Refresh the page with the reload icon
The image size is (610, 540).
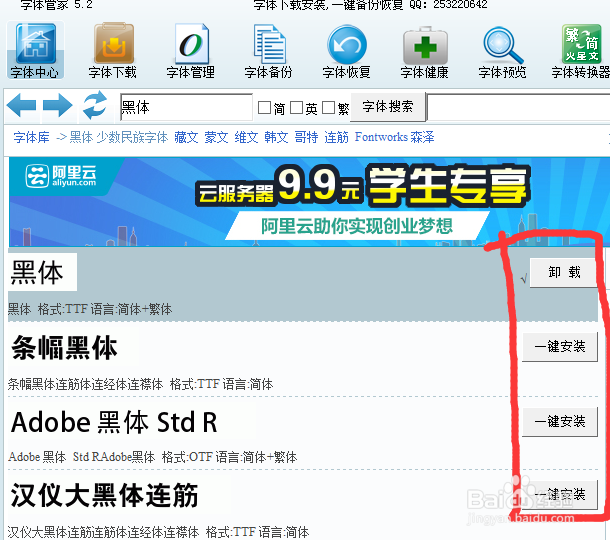pos(95,105)
